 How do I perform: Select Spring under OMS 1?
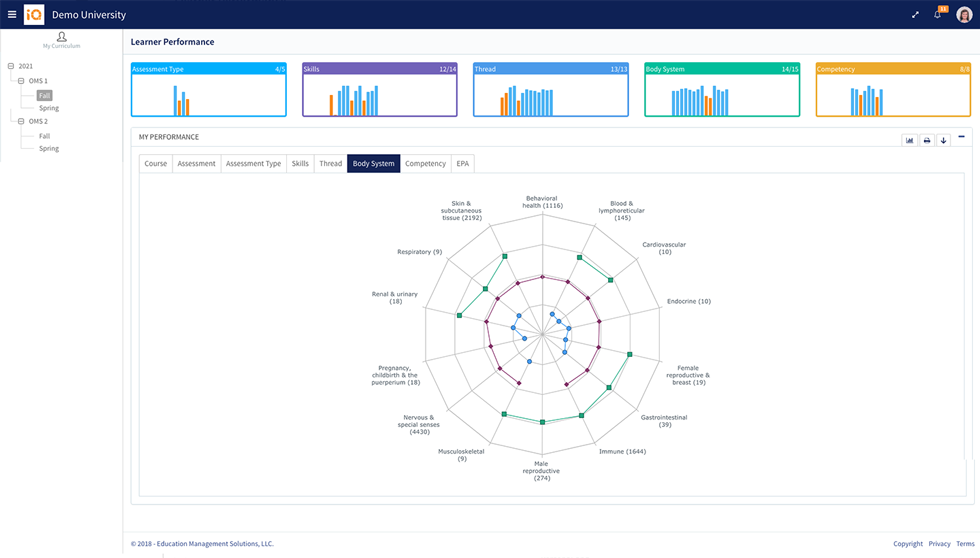click(49, 108)
